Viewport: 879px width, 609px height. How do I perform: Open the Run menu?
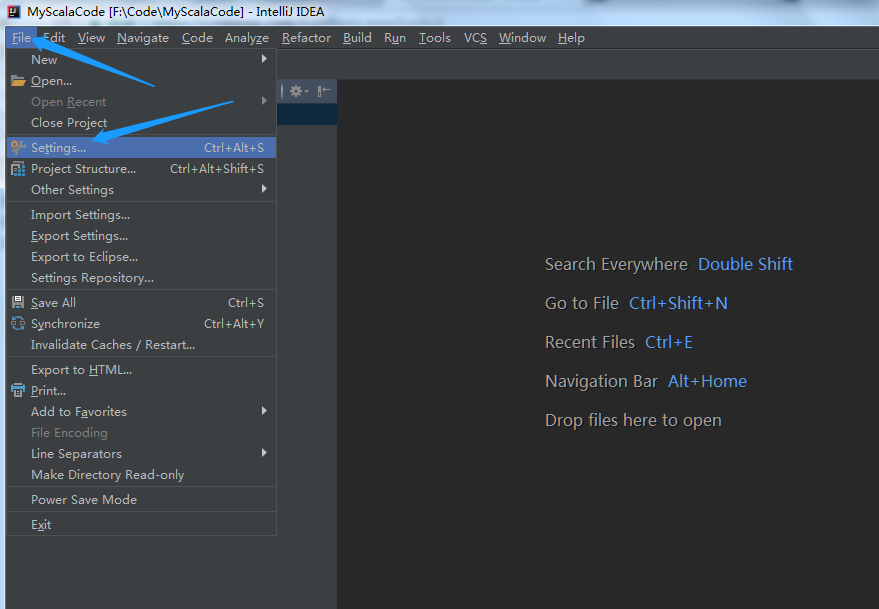pos(395,38)
